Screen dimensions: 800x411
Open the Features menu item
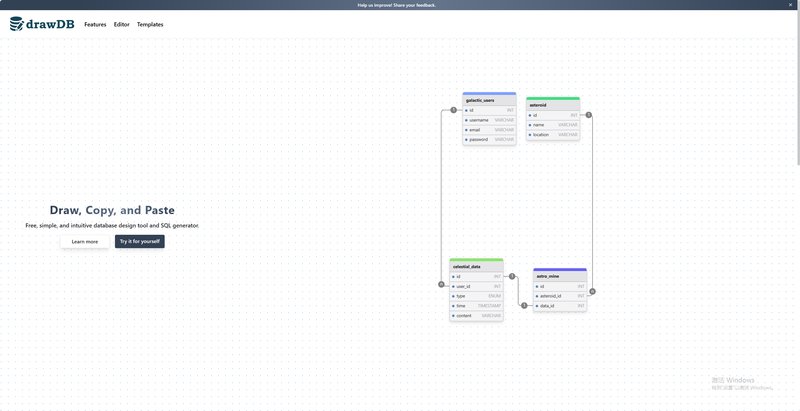(x=95, y=24)
